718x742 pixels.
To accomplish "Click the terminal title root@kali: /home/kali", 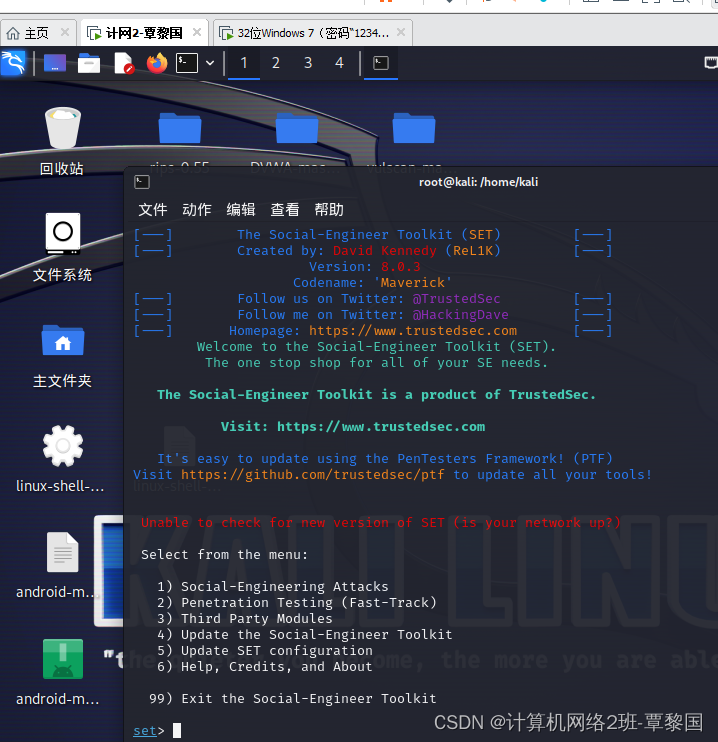I will [479, 182].
